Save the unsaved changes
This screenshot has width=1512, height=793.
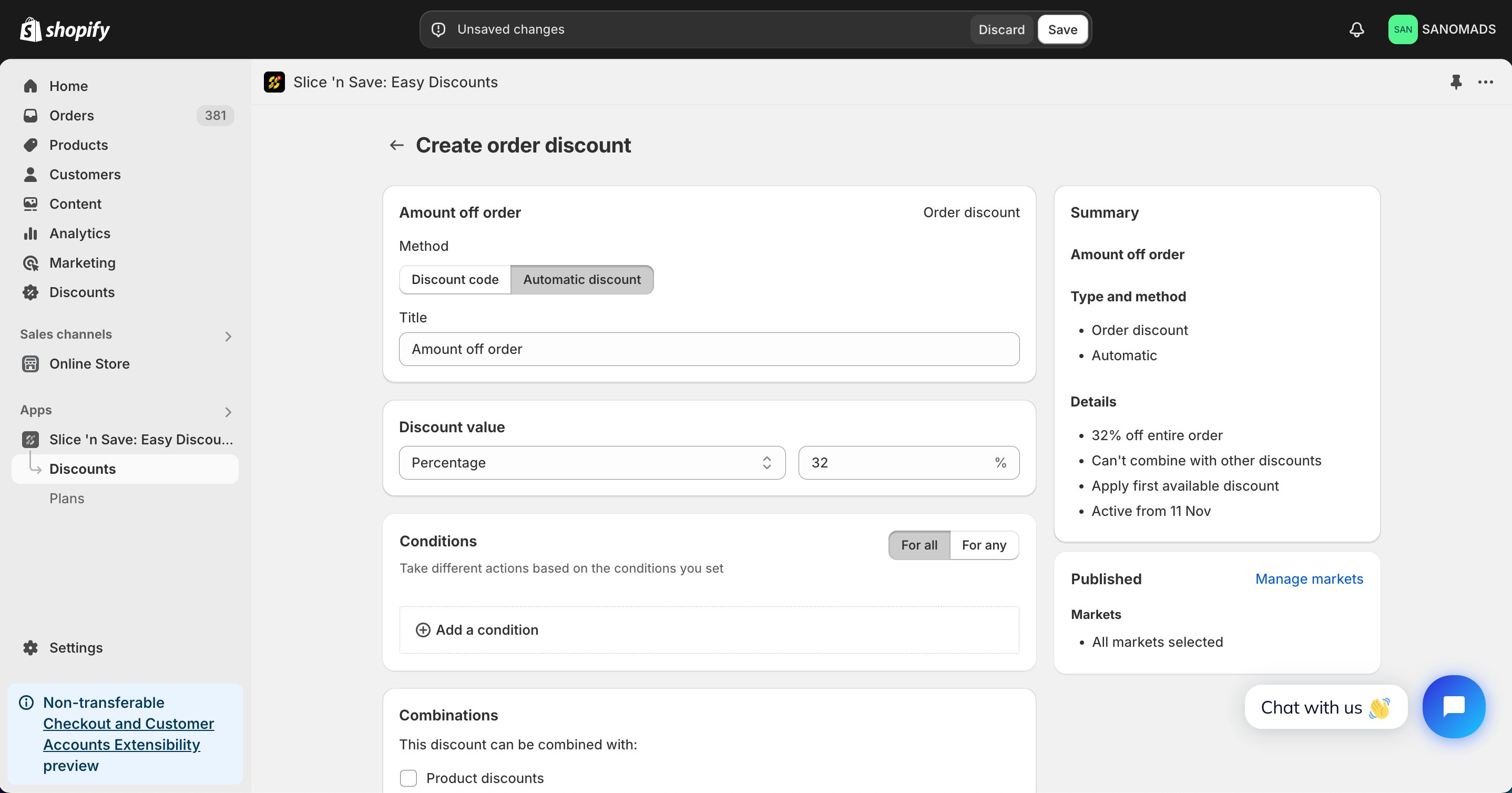coord(1063,29)
